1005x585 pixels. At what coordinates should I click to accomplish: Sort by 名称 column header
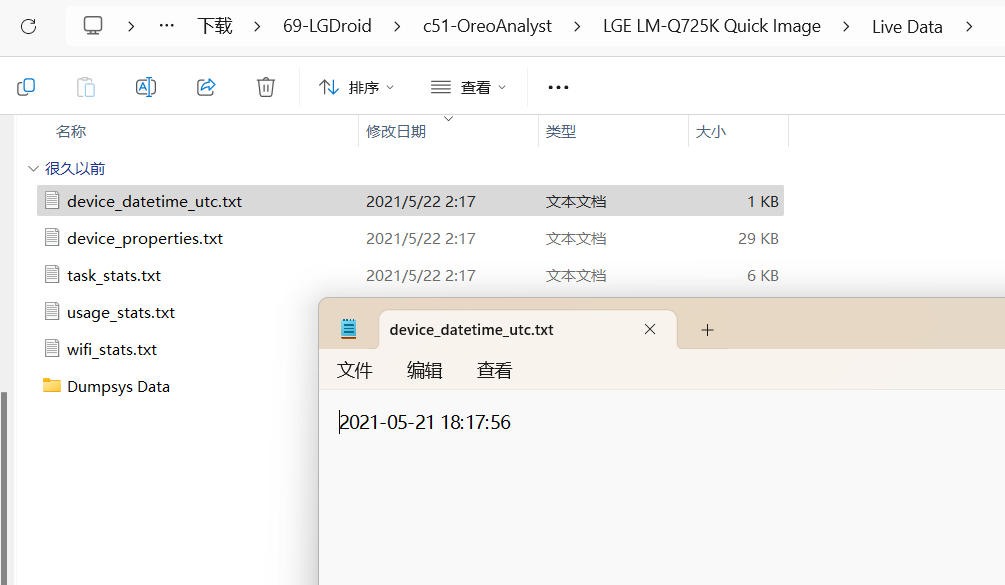pos(71,131)
